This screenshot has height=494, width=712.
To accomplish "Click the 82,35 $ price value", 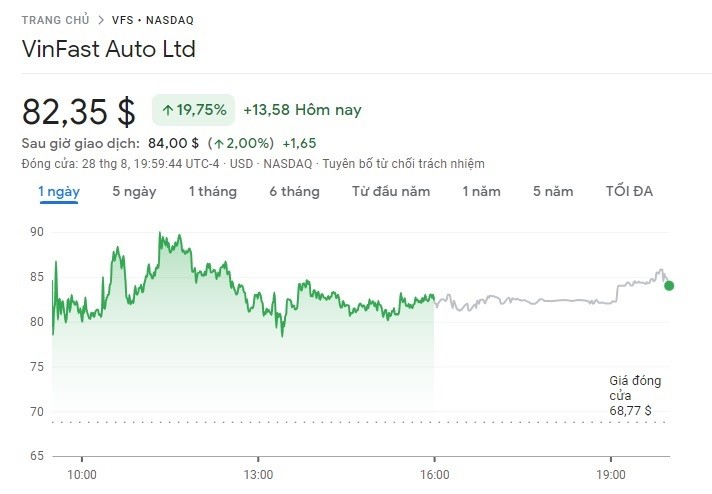I will coord(78,110).
